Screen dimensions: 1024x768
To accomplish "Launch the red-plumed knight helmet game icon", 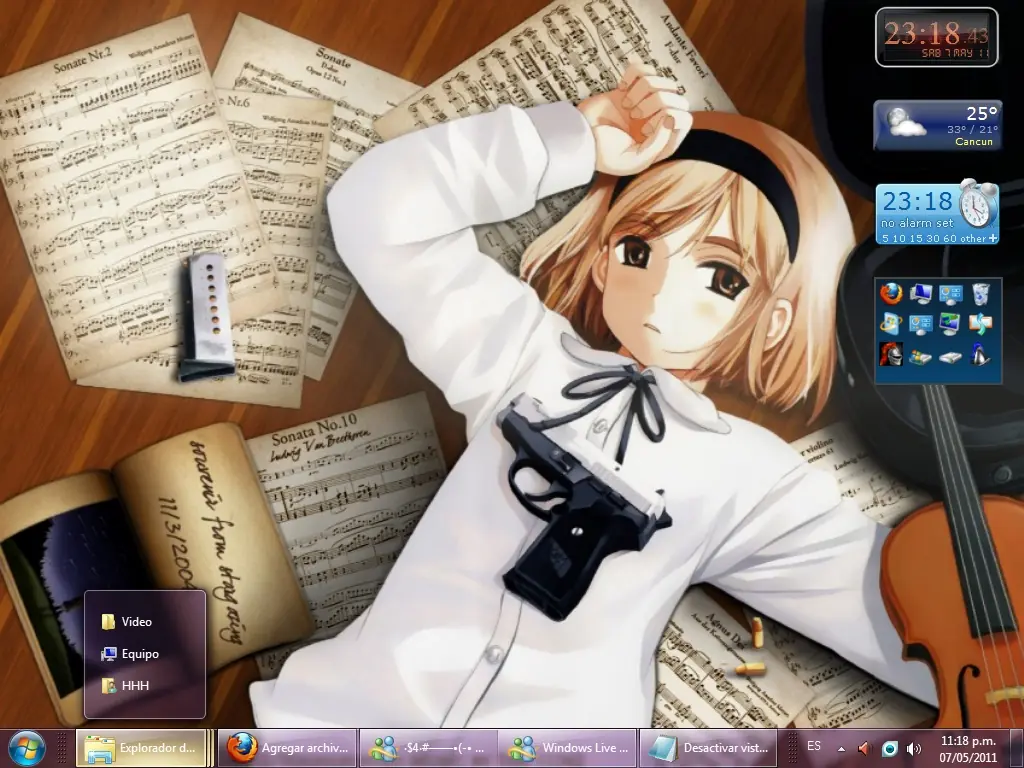I will click(891, 354).
